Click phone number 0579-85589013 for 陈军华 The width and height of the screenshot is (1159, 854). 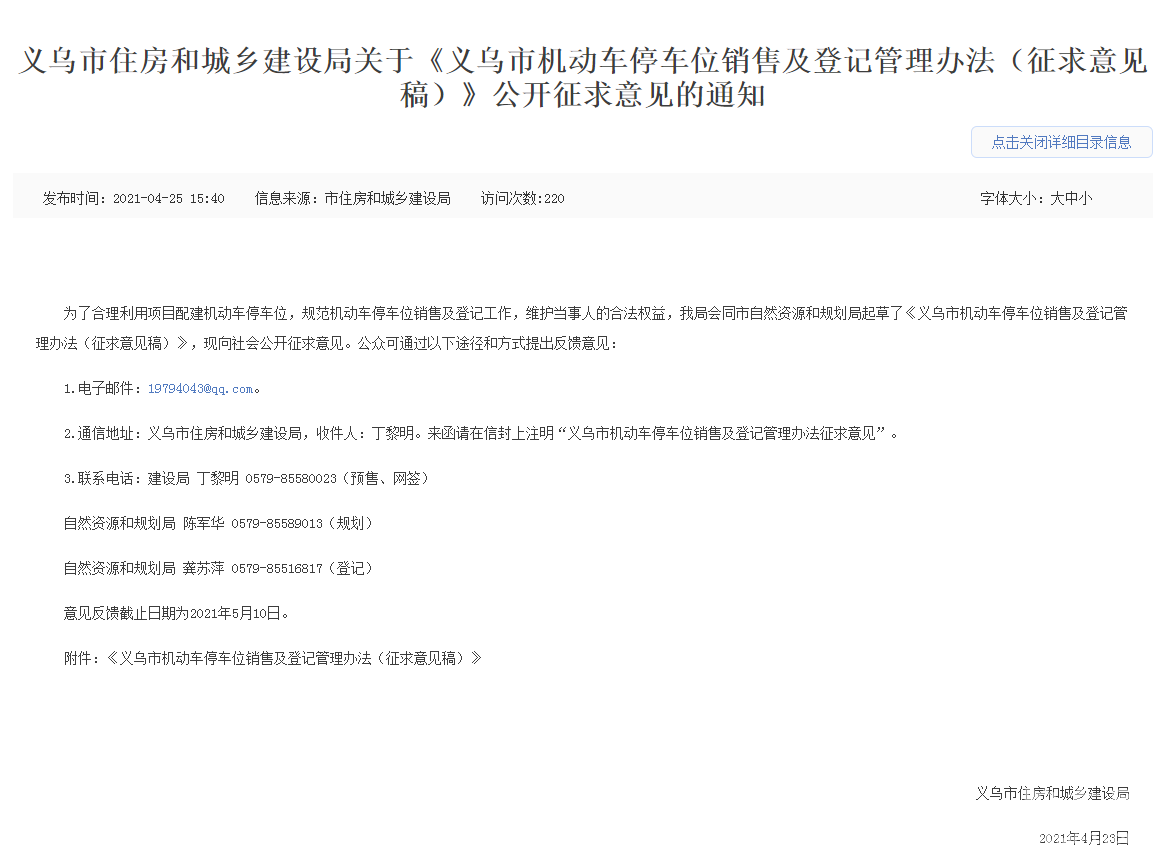click(x=277, y=523)
